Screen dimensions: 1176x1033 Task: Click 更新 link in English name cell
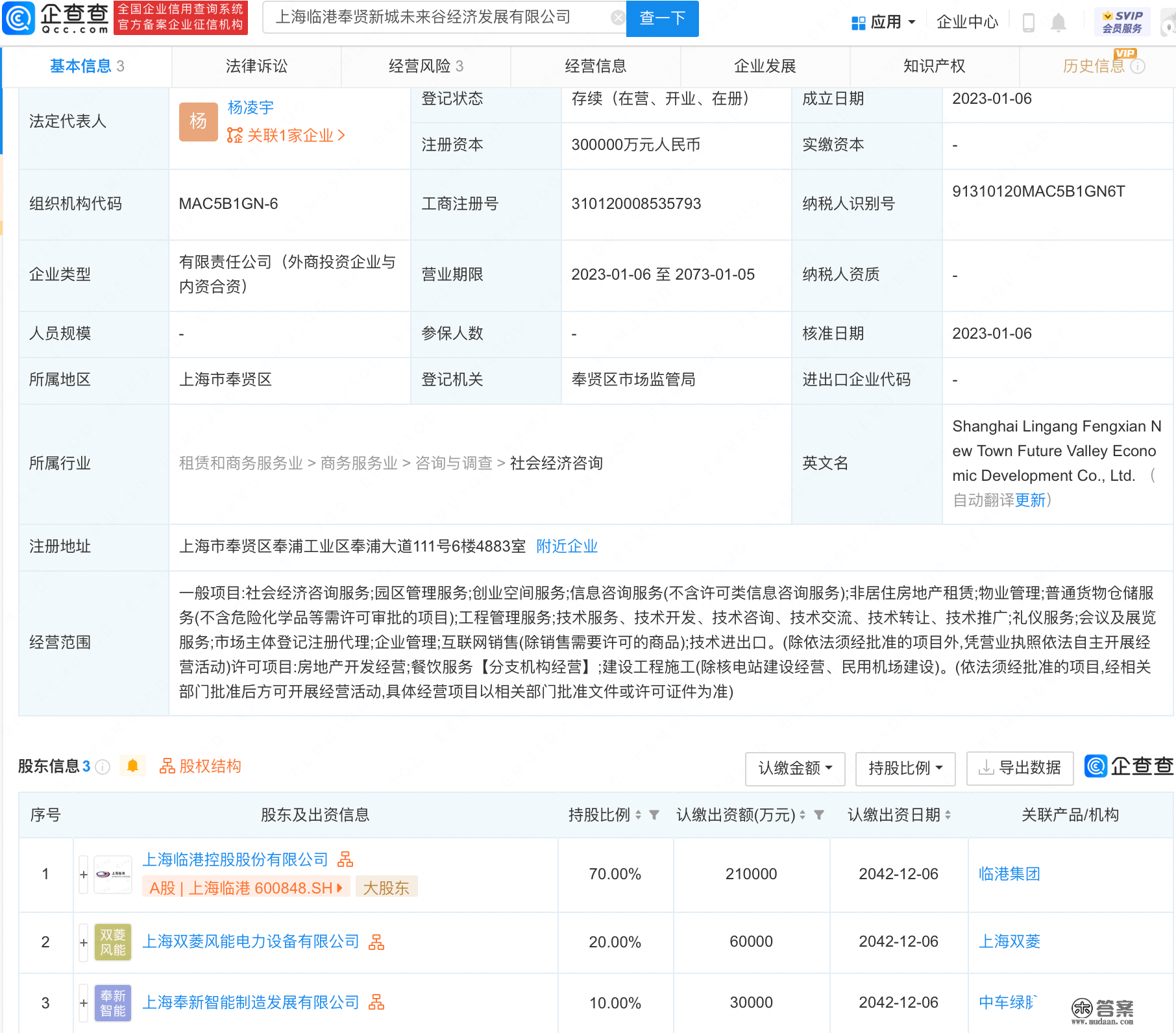[1031, 500]
